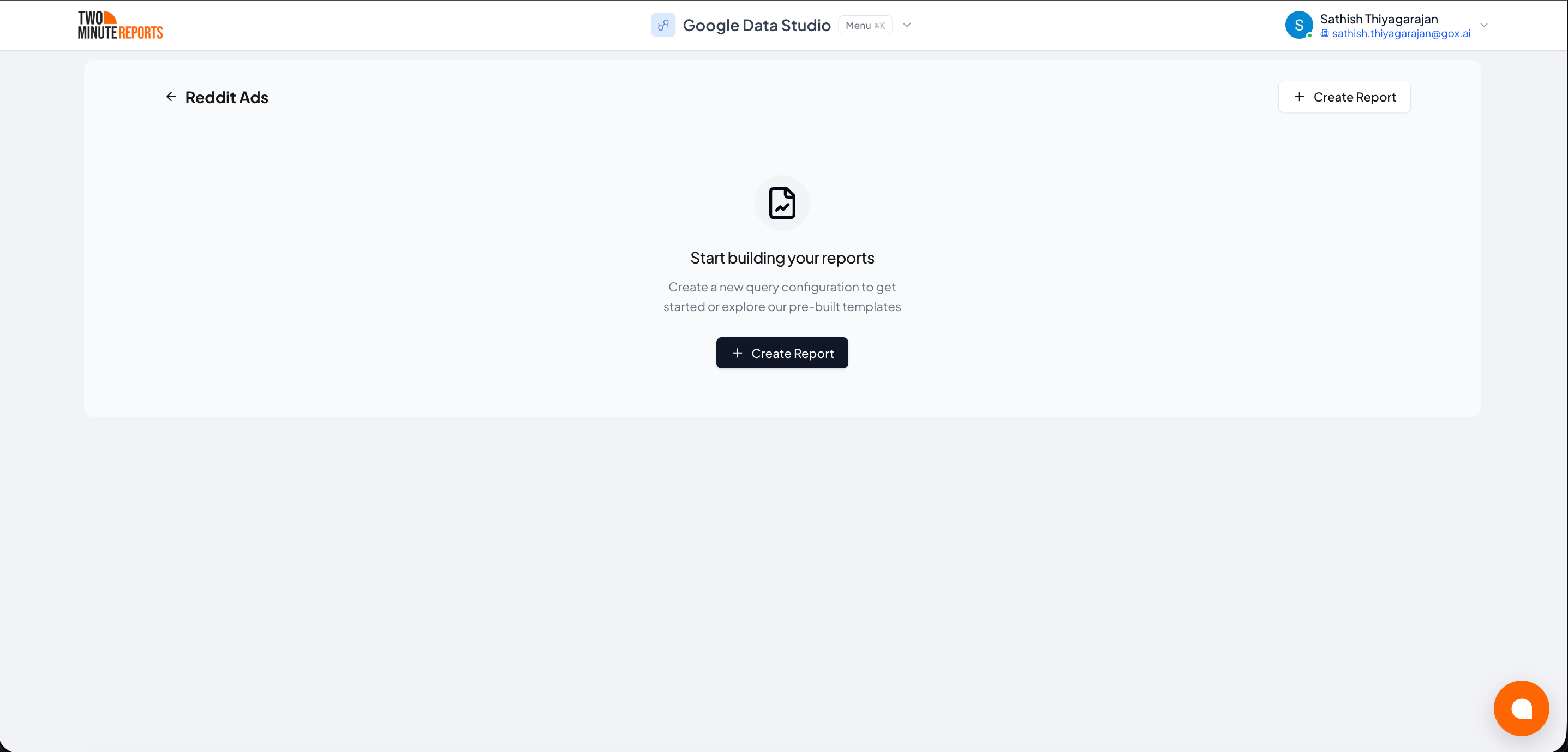Click the dark Create Report button in center

click(x=782, y=353)
